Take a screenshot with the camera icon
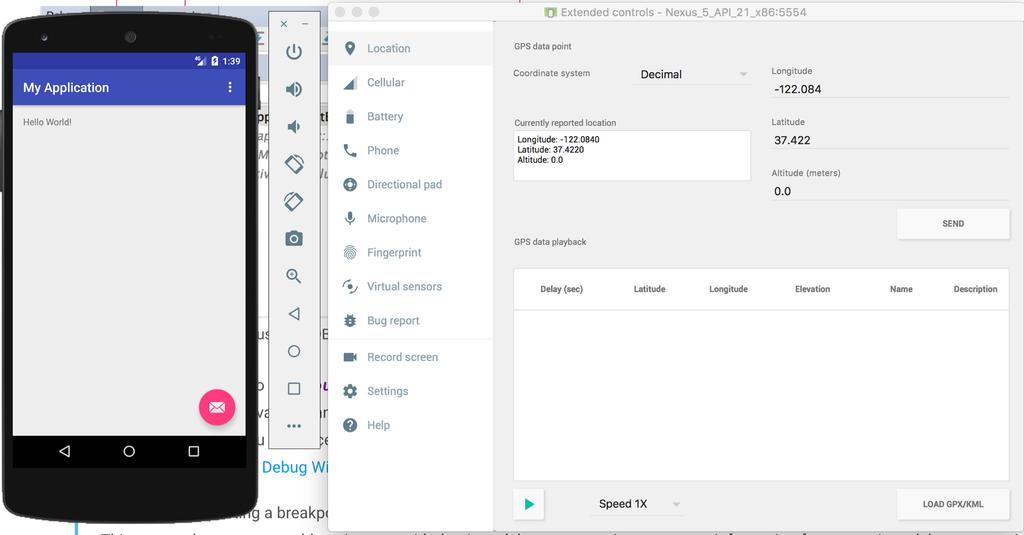1024x535 pixels. (294, 238)
